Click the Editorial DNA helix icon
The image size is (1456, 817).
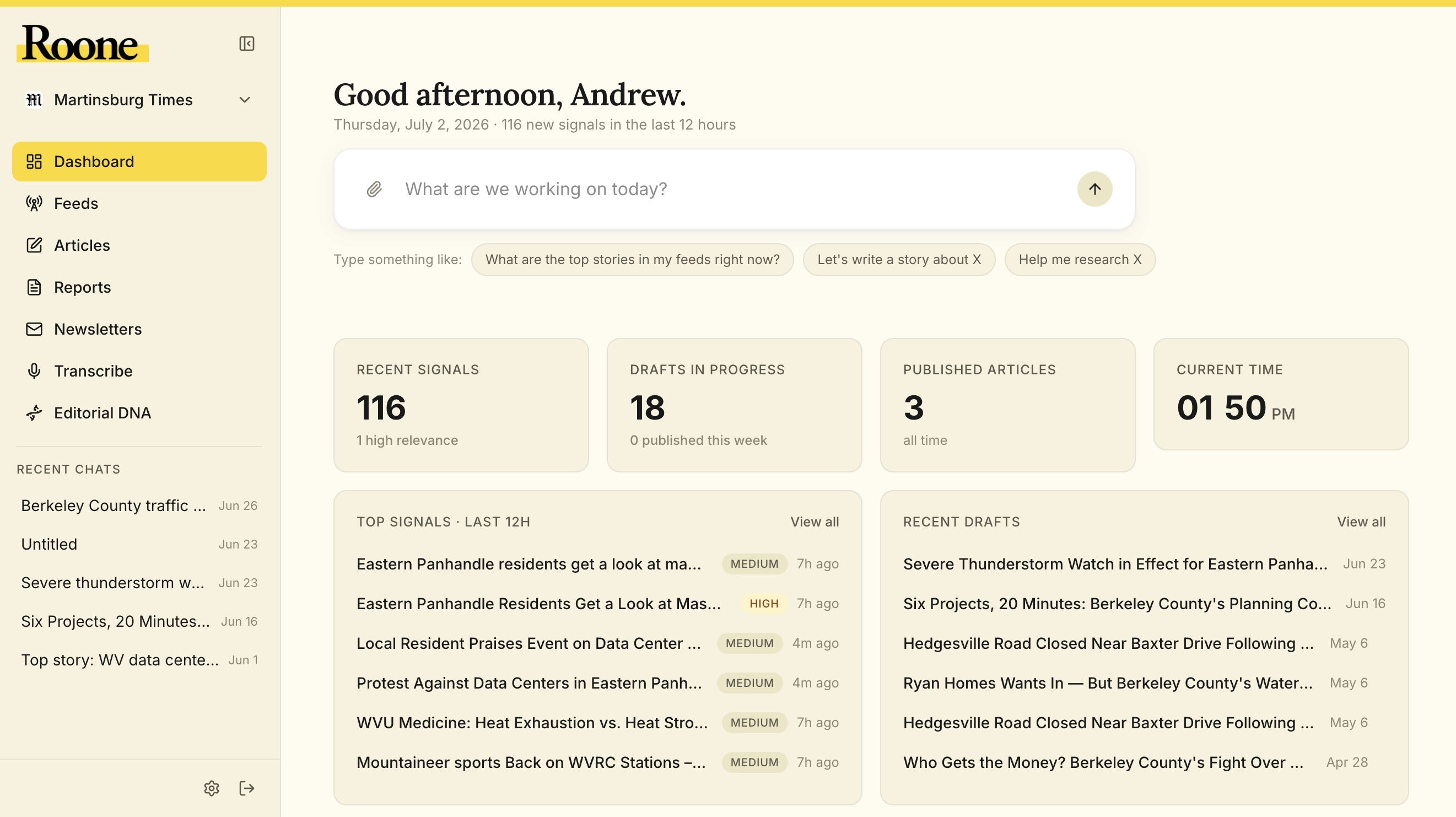pos(34,413)
